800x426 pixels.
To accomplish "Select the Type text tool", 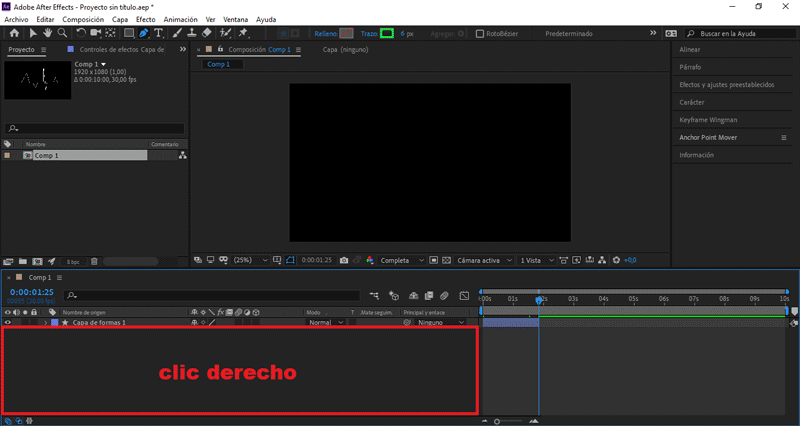I will pyautogui.click(x=159, y=33).
